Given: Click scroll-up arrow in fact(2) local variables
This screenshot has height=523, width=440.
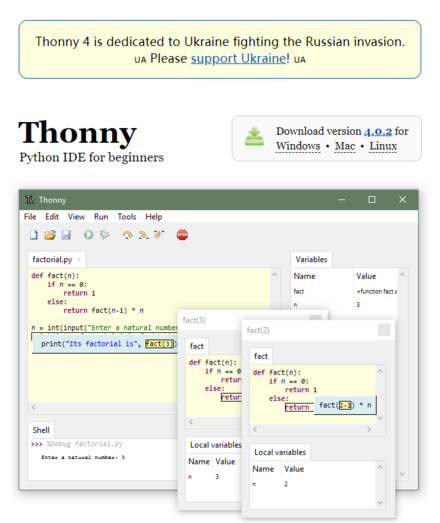Looking at the screenshot, I should coord(380,467).
